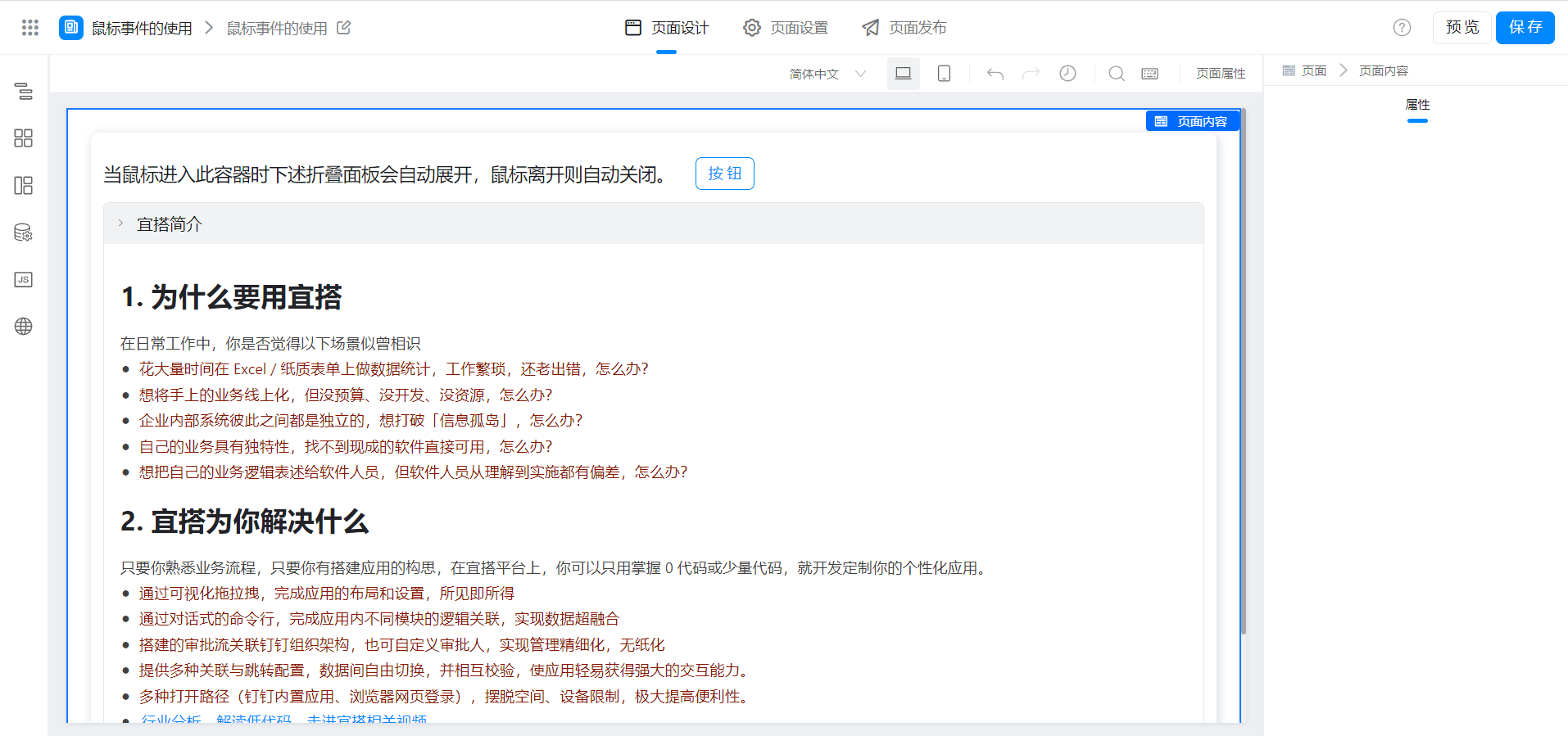Image resolution: width=1568 pixels, height=736 pixels.
Task: Redo the last change
Action: 1031,74
